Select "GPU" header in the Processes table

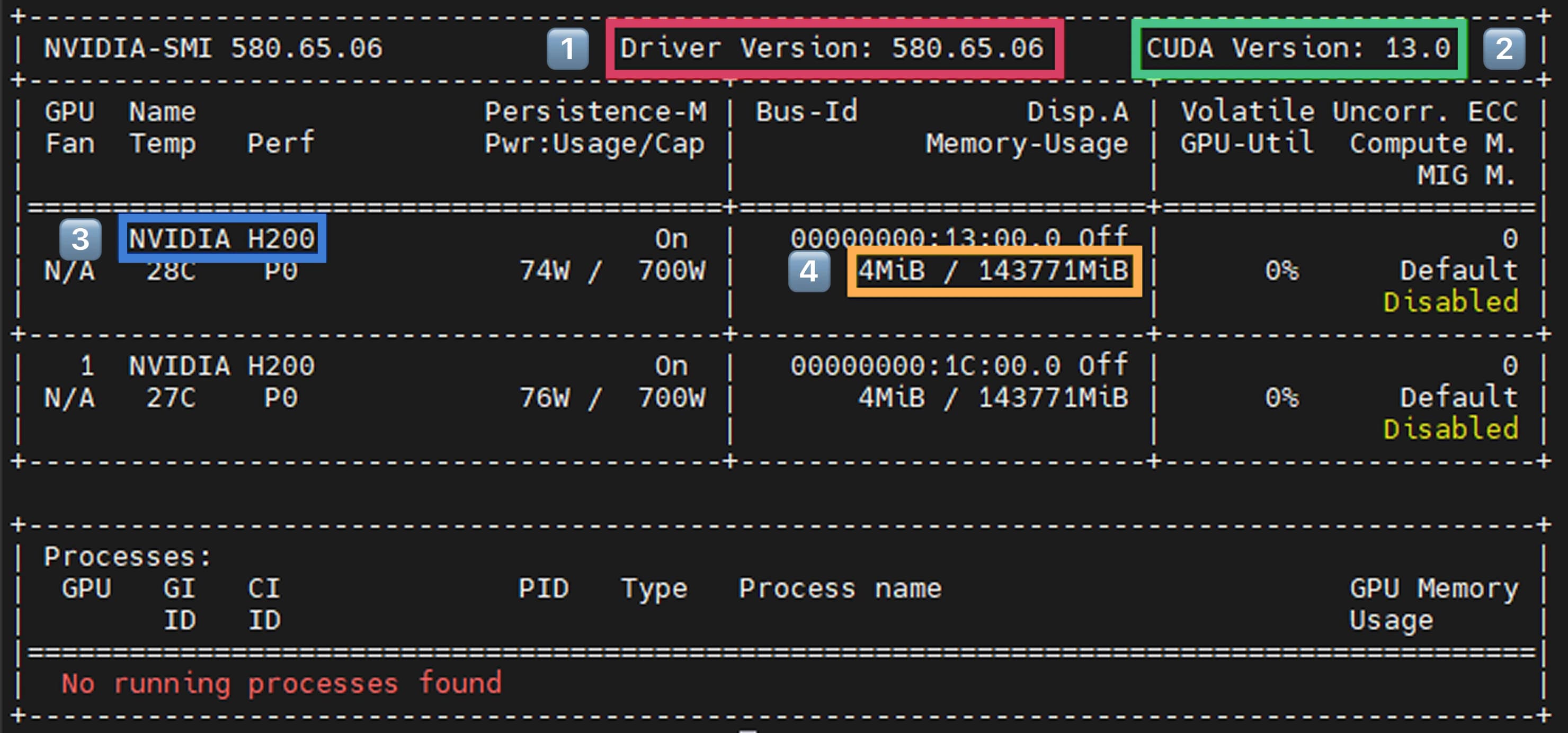(x=86, y=589)
